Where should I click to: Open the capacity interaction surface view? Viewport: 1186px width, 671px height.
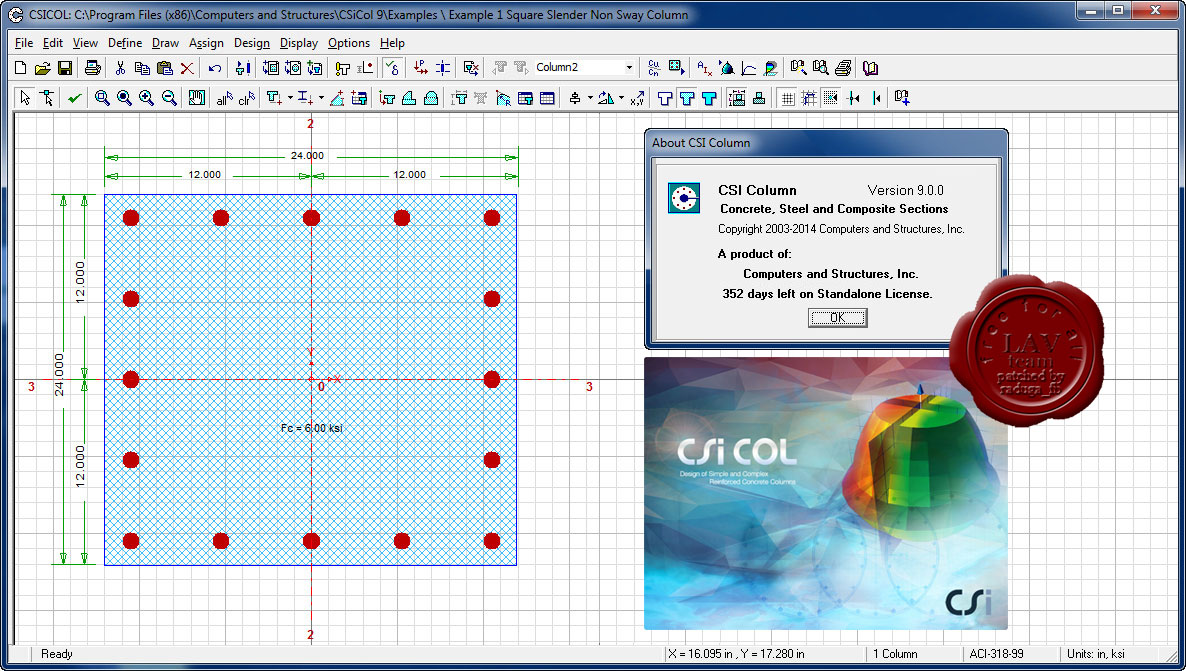click(727, 67)
